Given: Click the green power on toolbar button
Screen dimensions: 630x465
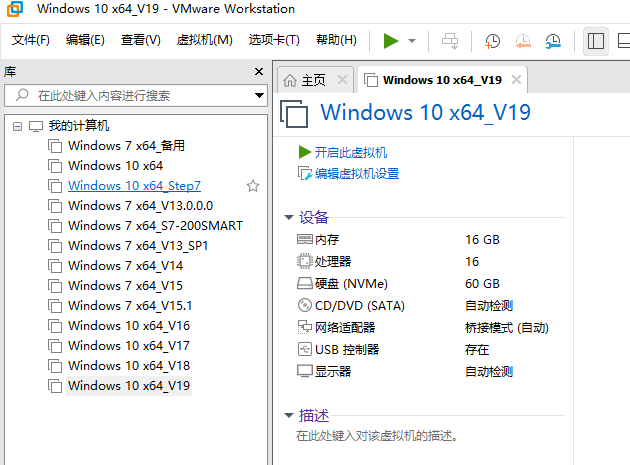Looking at the screenshot, I should tap(390, 41).
